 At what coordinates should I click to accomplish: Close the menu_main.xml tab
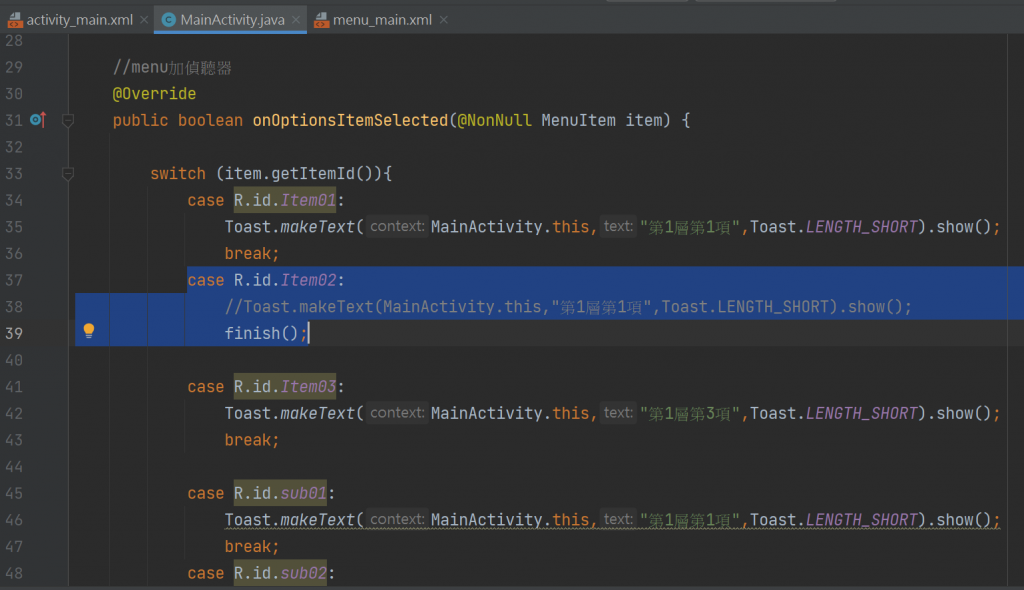tap(444, 20)
